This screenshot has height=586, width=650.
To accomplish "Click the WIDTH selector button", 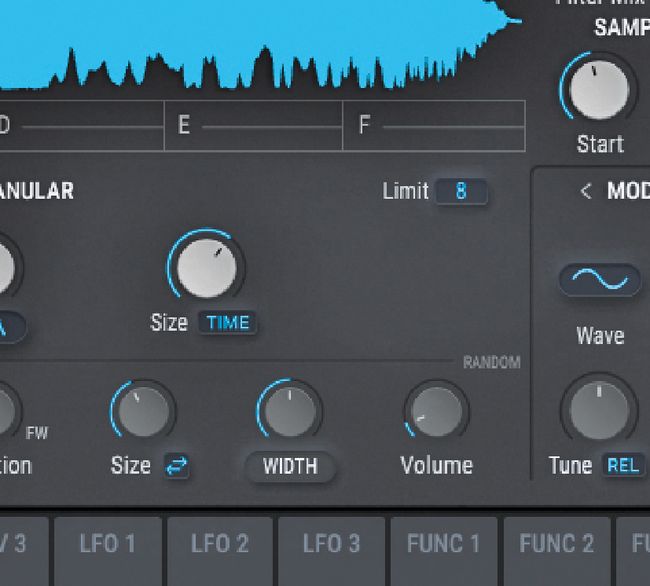I will coord(290,466).
